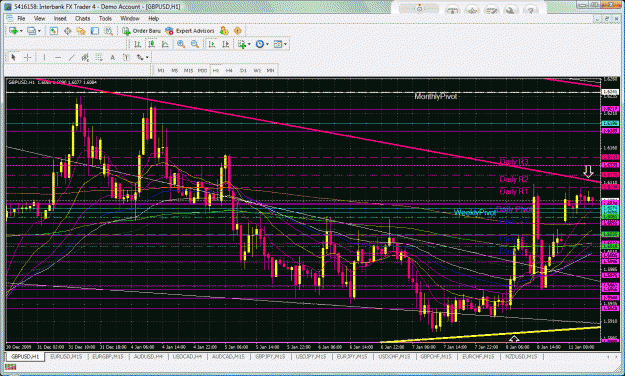
Task: Open the File menu
Action: [21, 19]
